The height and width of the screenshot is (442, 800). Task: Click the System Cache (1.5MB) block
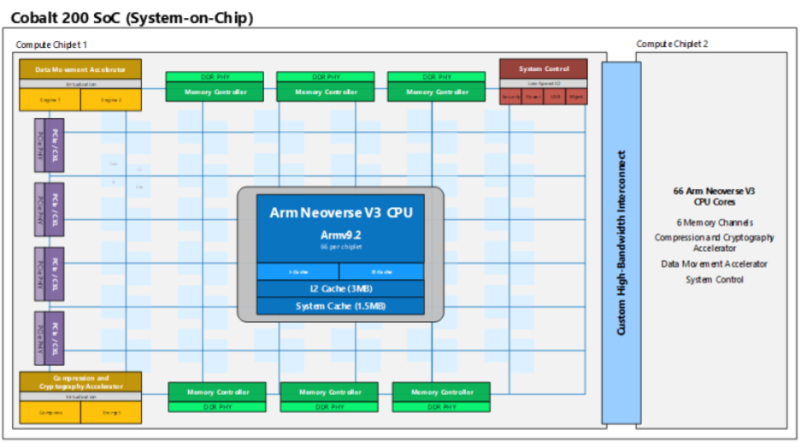click(340, 305)
